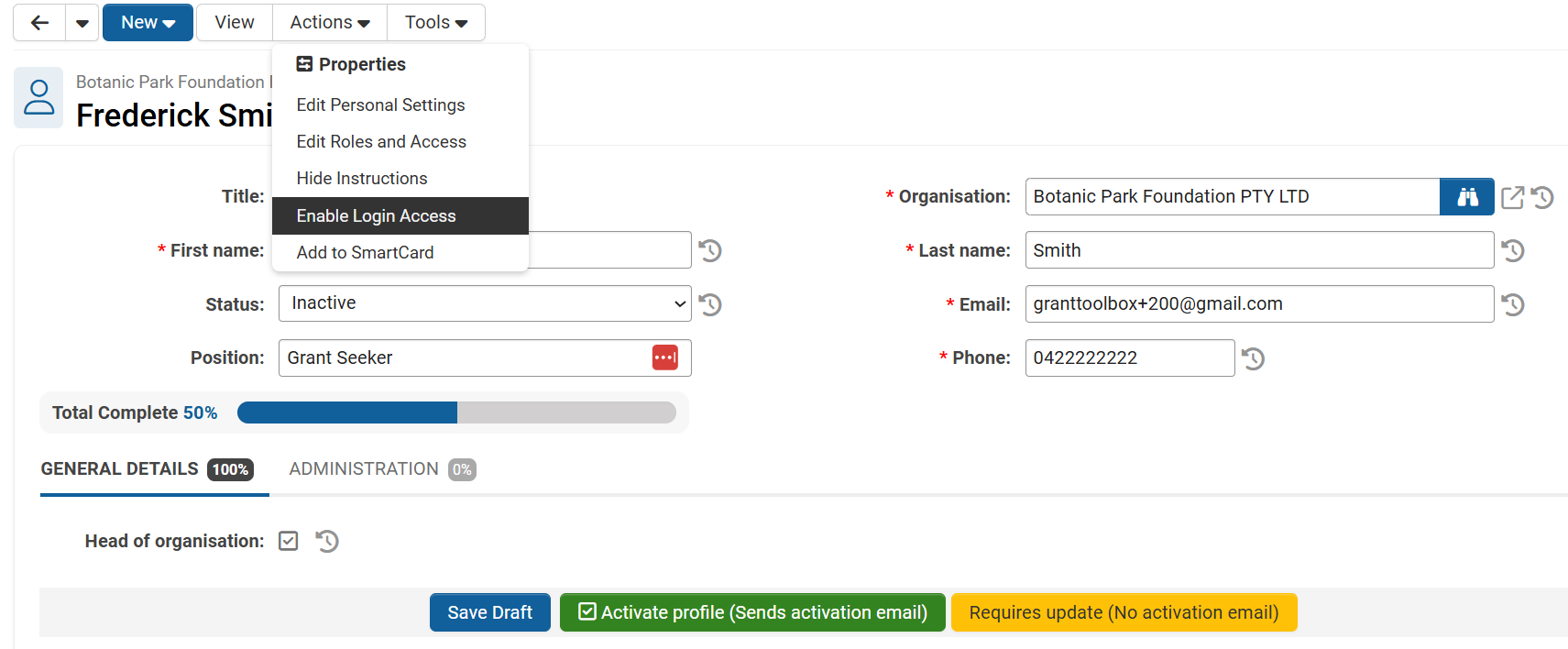
Task: Click the Save Draft button
Action: click(x=489, y=612)
